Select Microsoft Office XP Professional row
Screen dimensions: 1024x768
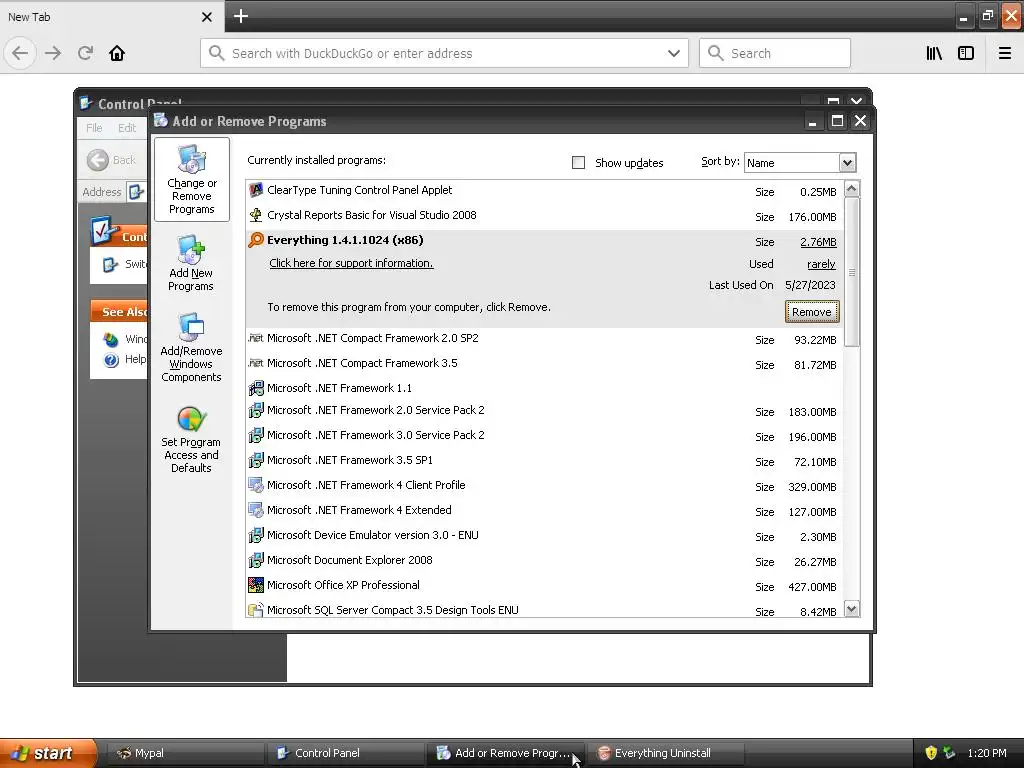[x=544, y=585]
